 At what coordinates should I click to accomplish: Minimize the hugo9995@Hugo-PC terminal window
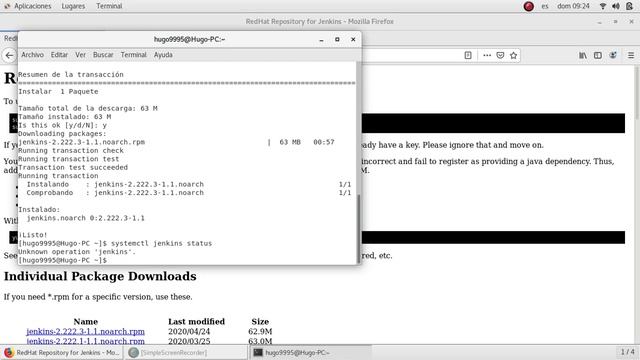(x=321, y=40)
